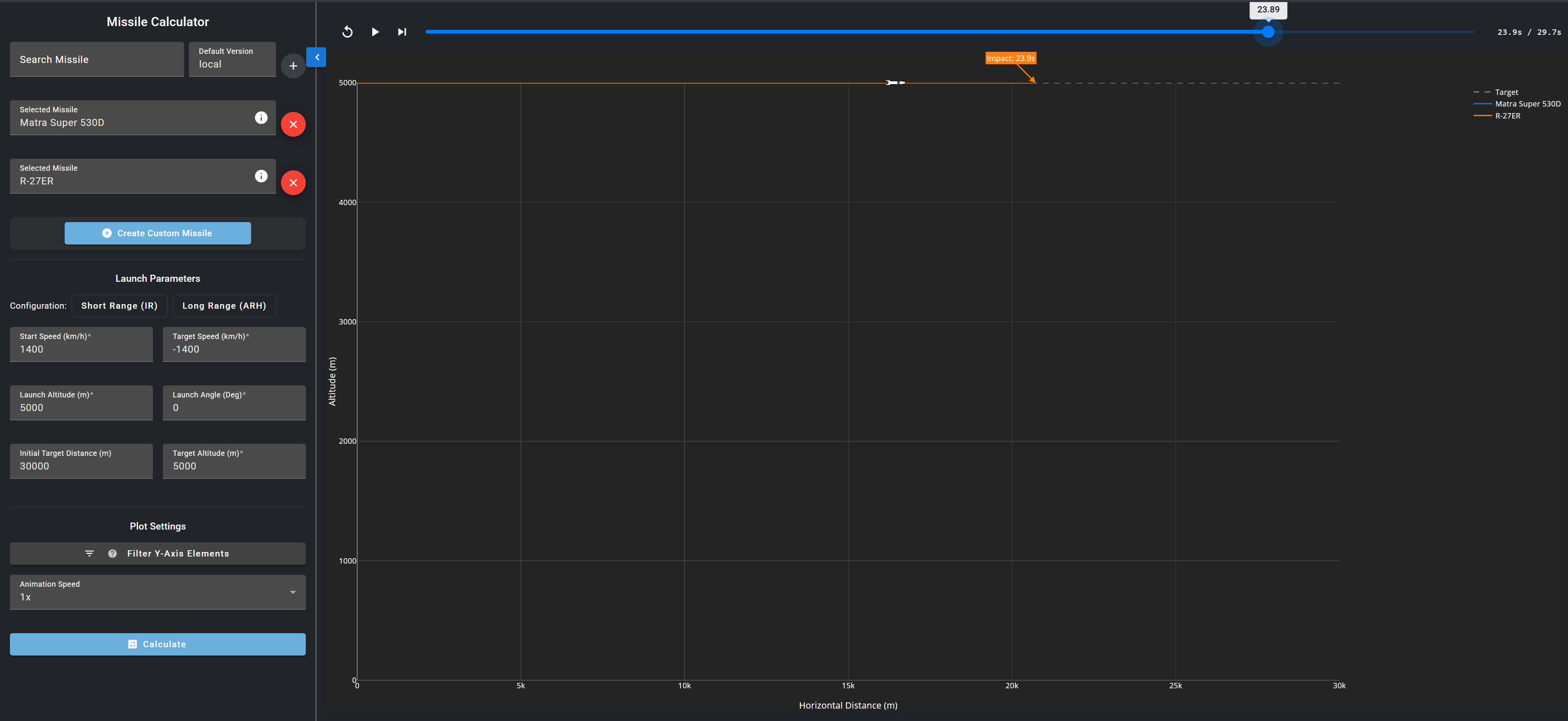Open Default Version selector
This screenshot has width=1568, height=721.
[232, 59]
